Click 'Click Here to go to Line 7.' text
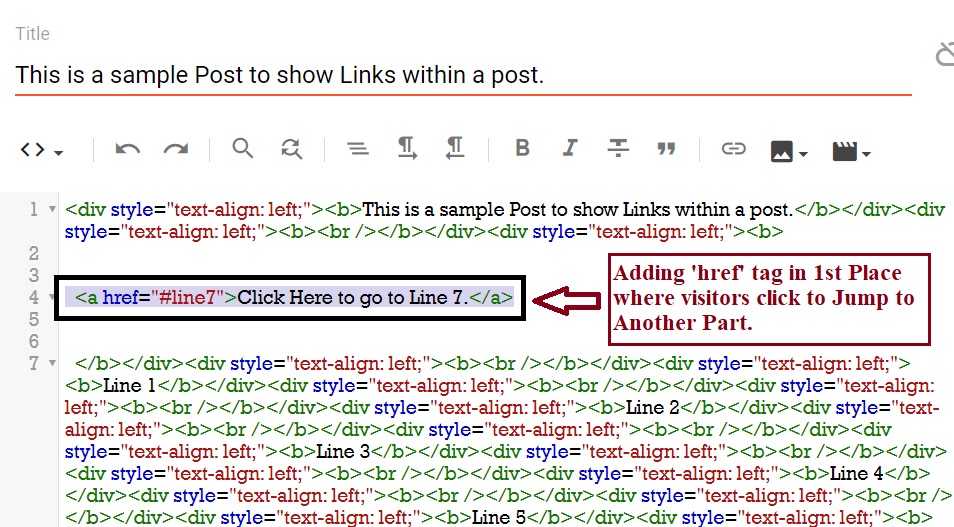 352,298
